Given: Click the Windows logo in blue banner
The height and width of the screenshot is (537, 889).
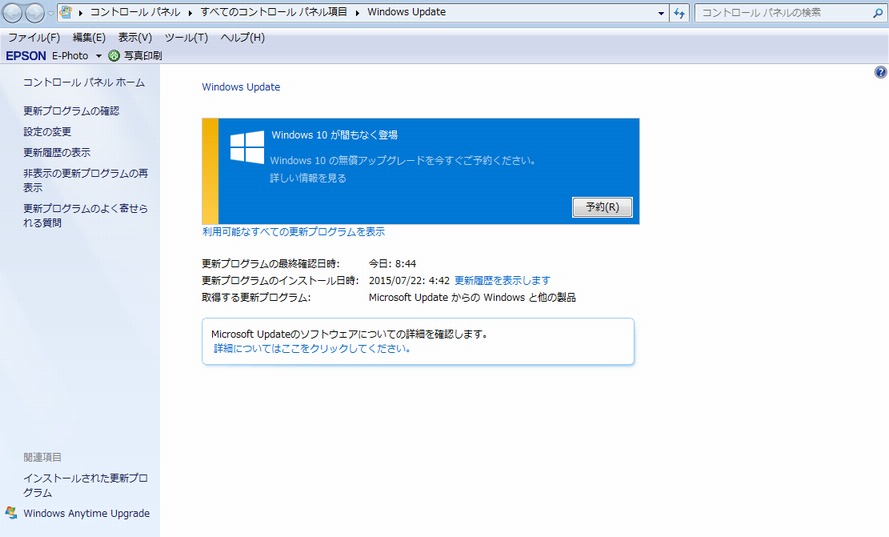Looking at the screenshot, I should point(247,148).
